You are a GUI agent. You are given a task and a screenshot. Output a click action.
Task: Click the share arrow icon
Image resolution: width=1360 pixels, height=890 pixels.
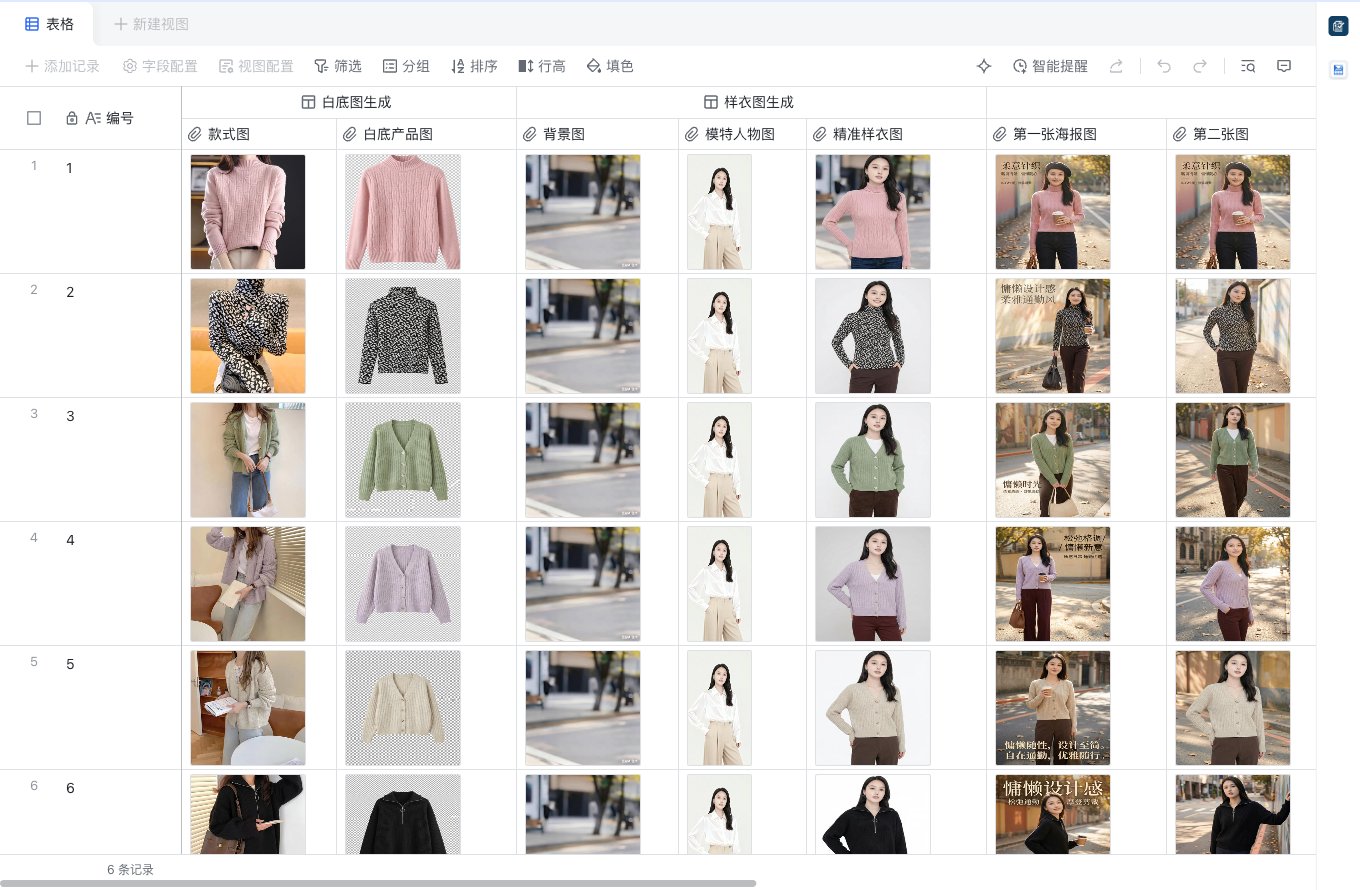tap(1116, 66)
